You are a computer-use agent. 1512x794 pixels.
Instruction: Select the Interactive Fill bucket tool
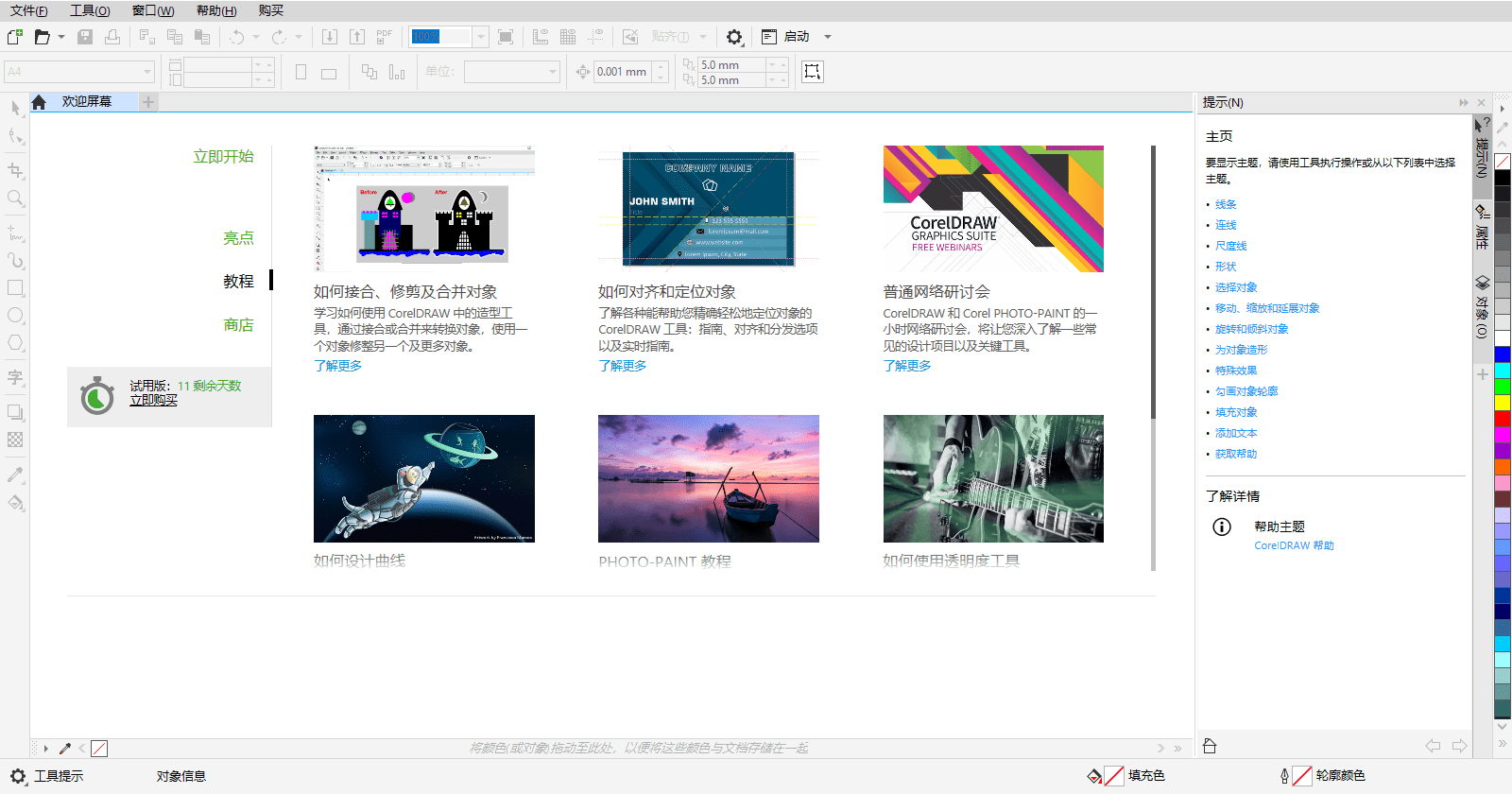(x=15, y=503)
